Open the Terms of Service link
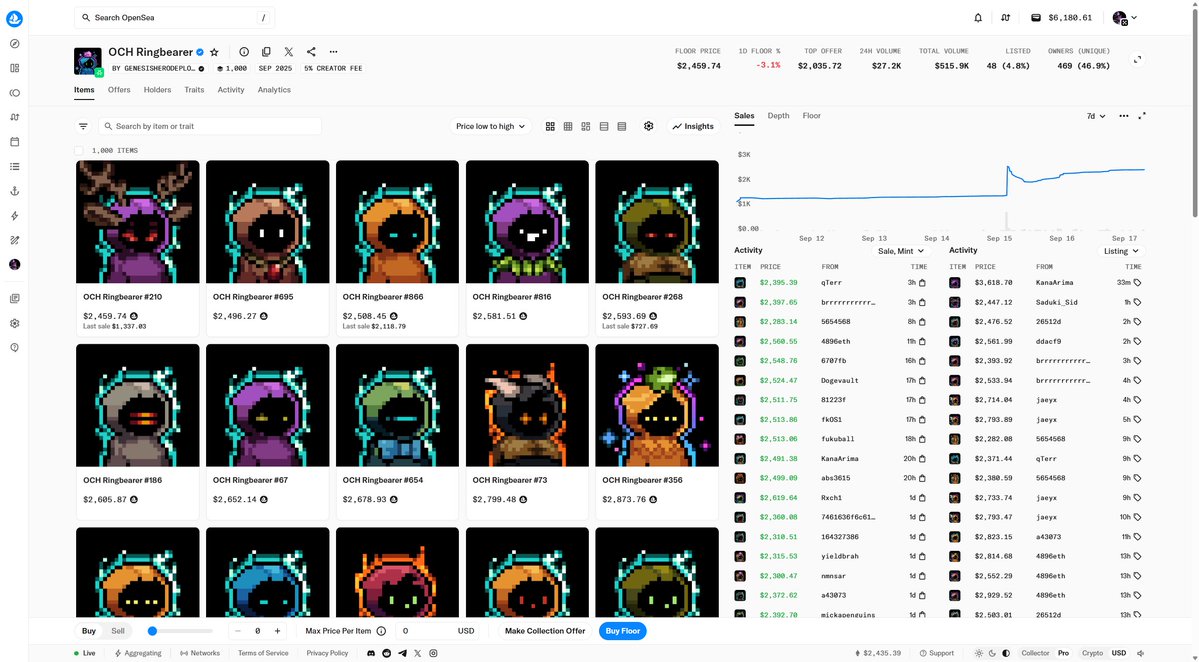The height and width of the screenshot is (662, 1199). (263, 654)
